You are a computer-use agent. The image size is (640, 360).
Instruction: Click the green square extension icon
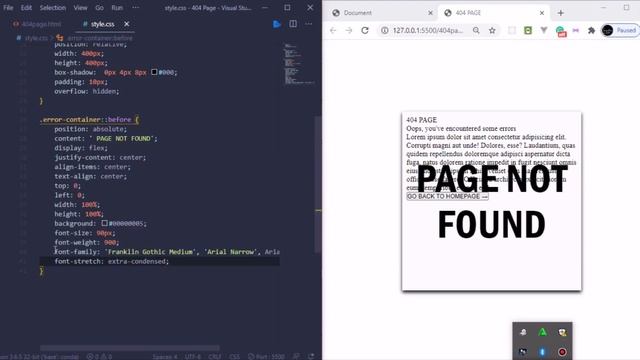click(528, 30)
